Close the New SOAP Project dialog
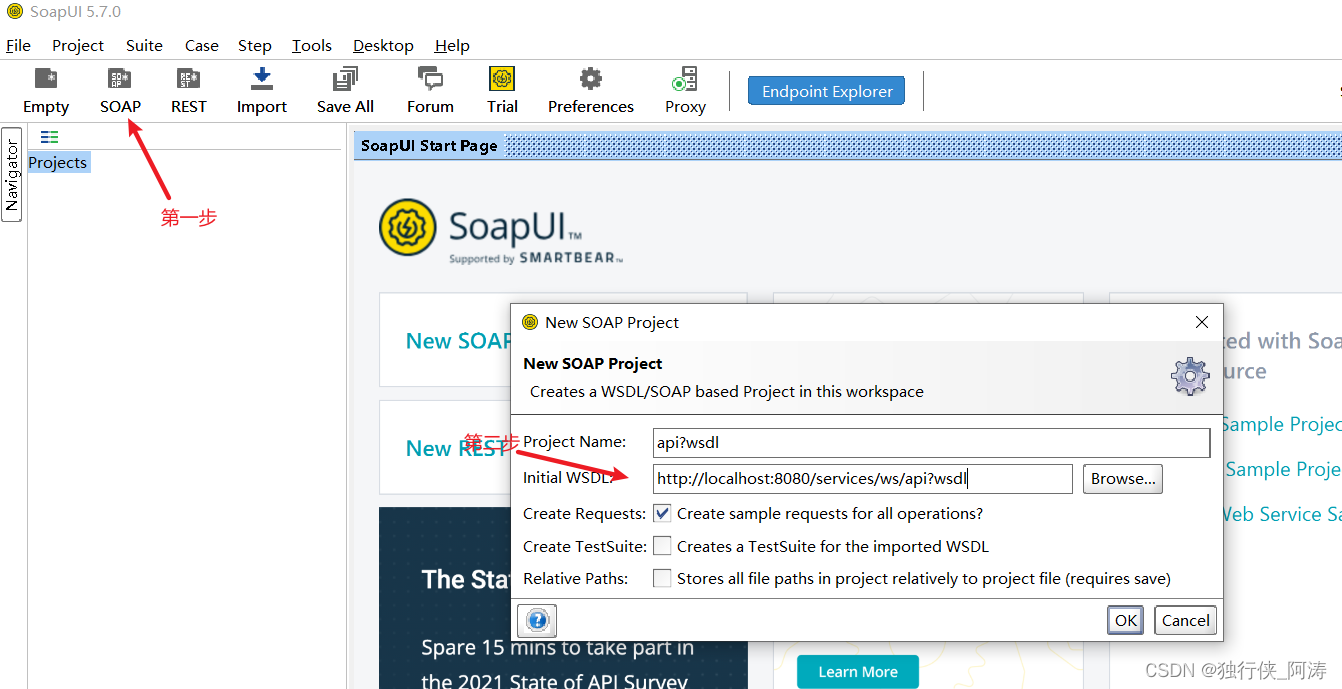 point(1202,322)
